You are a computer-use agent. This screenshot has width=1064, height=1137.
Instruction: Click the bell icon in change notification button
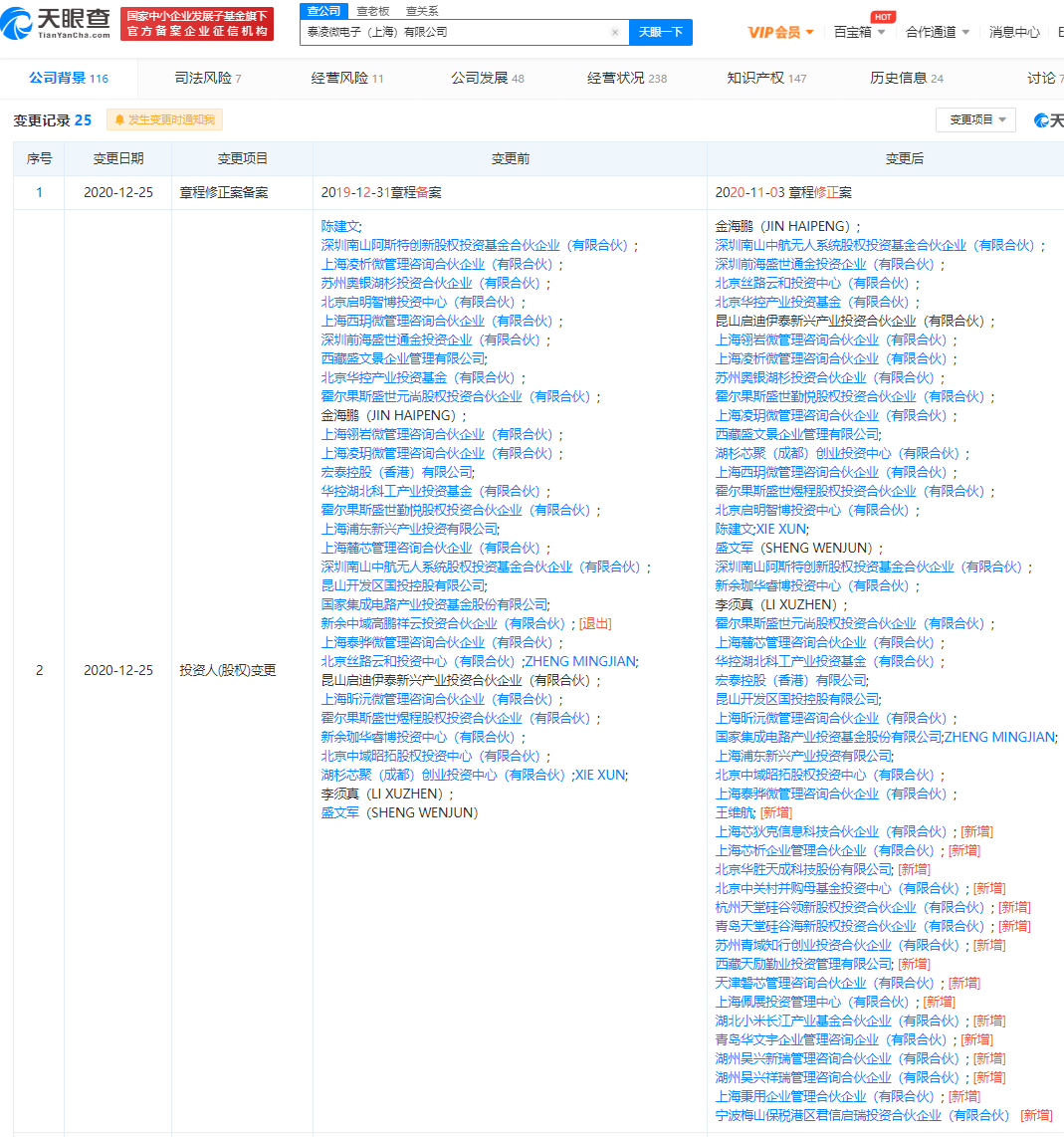point(119,119)
